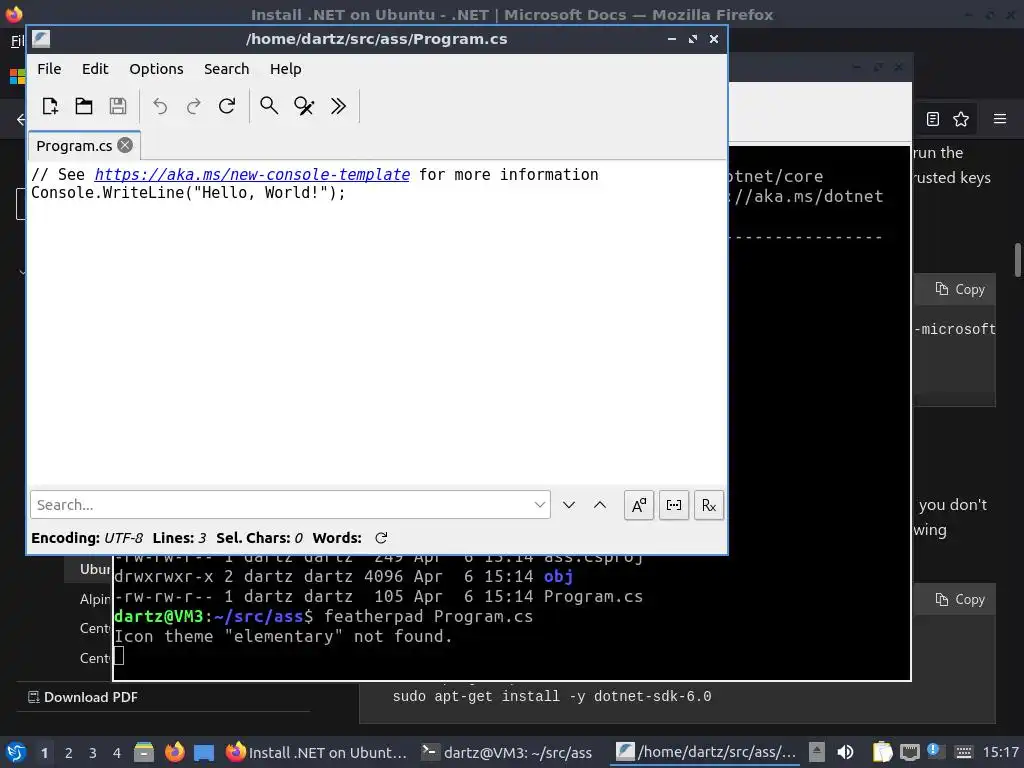The height and width of the screenshot is (768, 1024).
Task: Click the Replace magnifier-pencil icon
Action: click(304, 106)
